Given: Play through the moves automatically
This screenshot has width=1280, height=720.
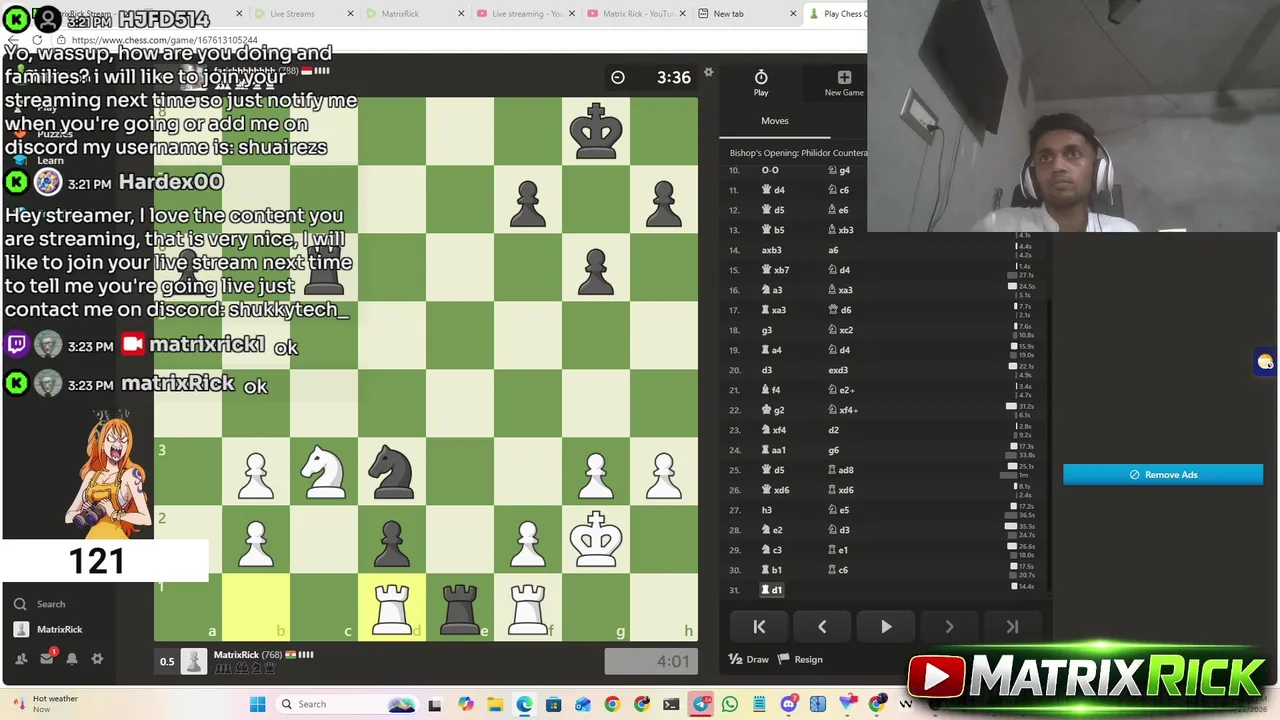Looking at the screenshot, I should pos(886,627).
